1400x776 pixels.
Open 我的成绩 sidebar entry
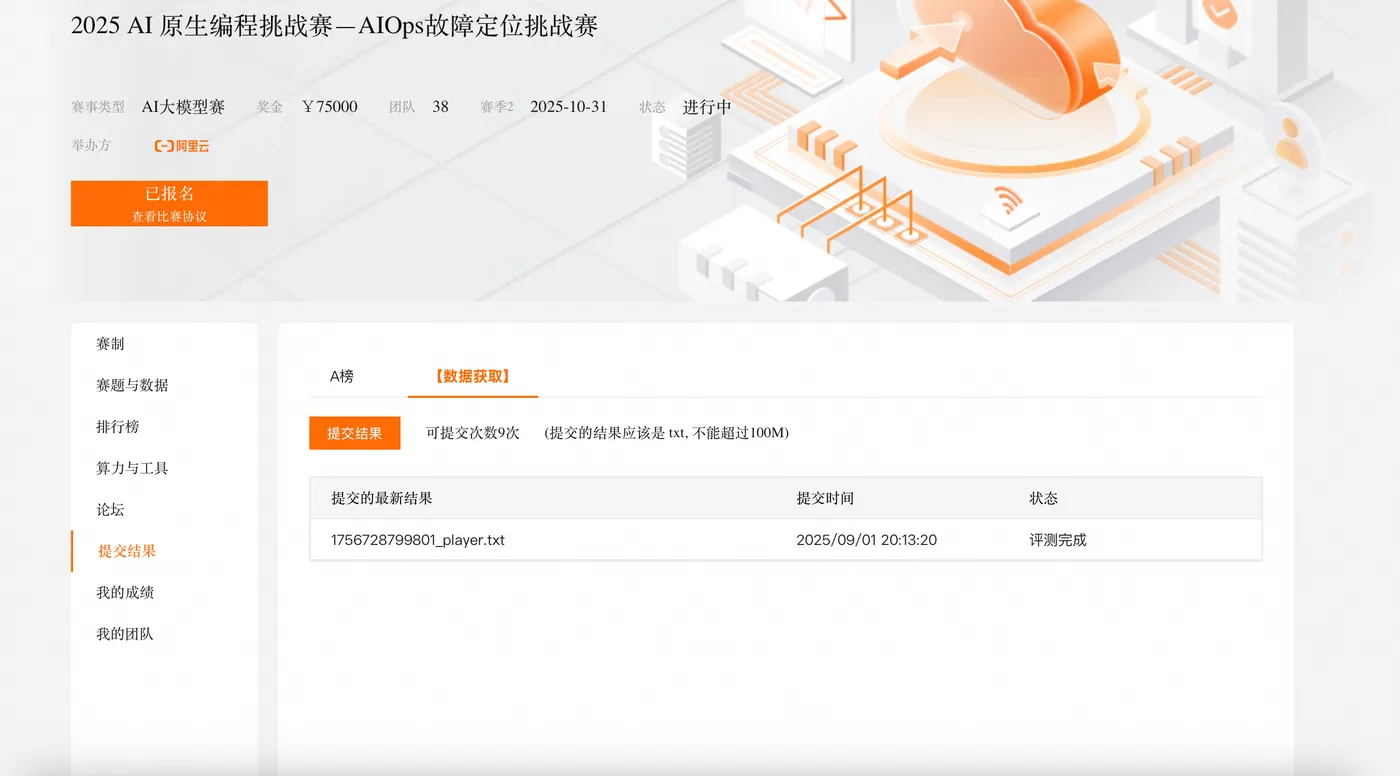pyautogui.click(x=125, y=593)
